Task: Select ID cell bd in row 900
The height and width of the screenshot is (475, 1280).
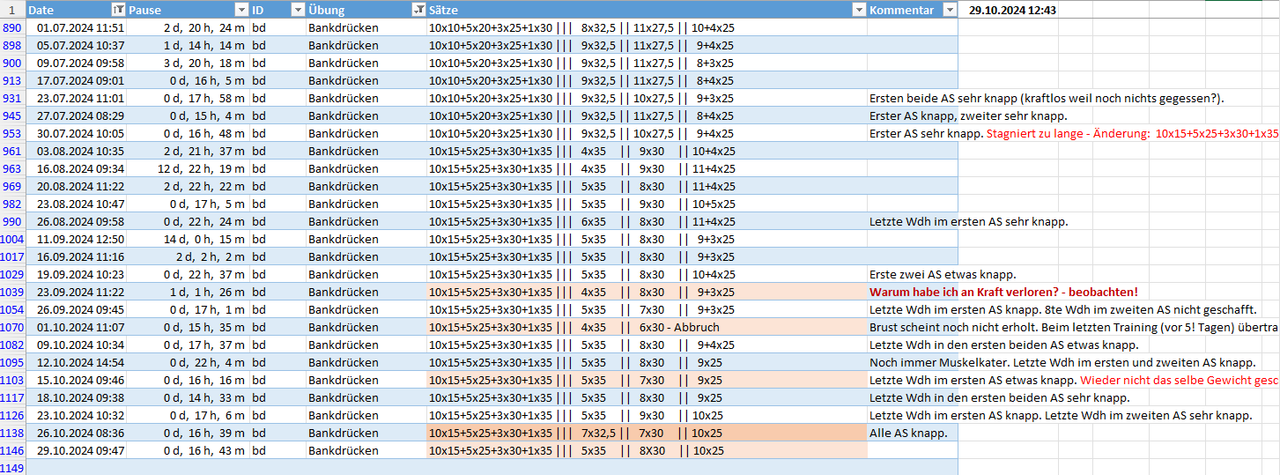Action: click(277, 63)
